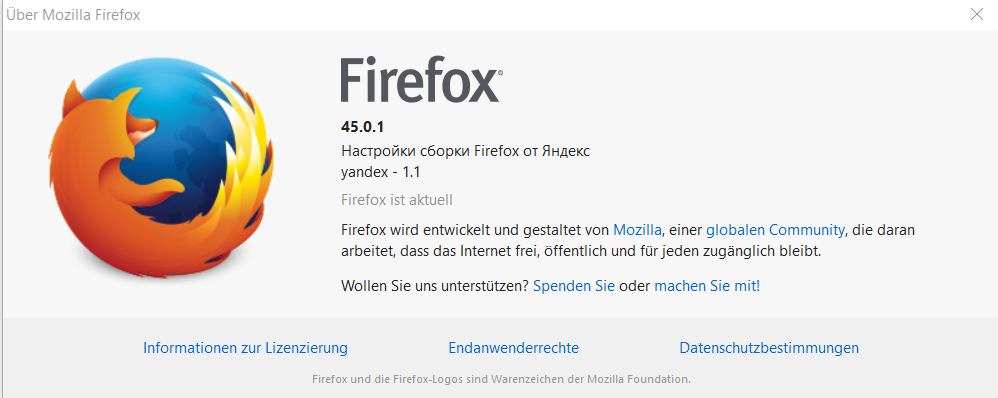The image size is (998, 398).
Task: Open the Endanwenderrechte link
Action: (x=514, y=348)
